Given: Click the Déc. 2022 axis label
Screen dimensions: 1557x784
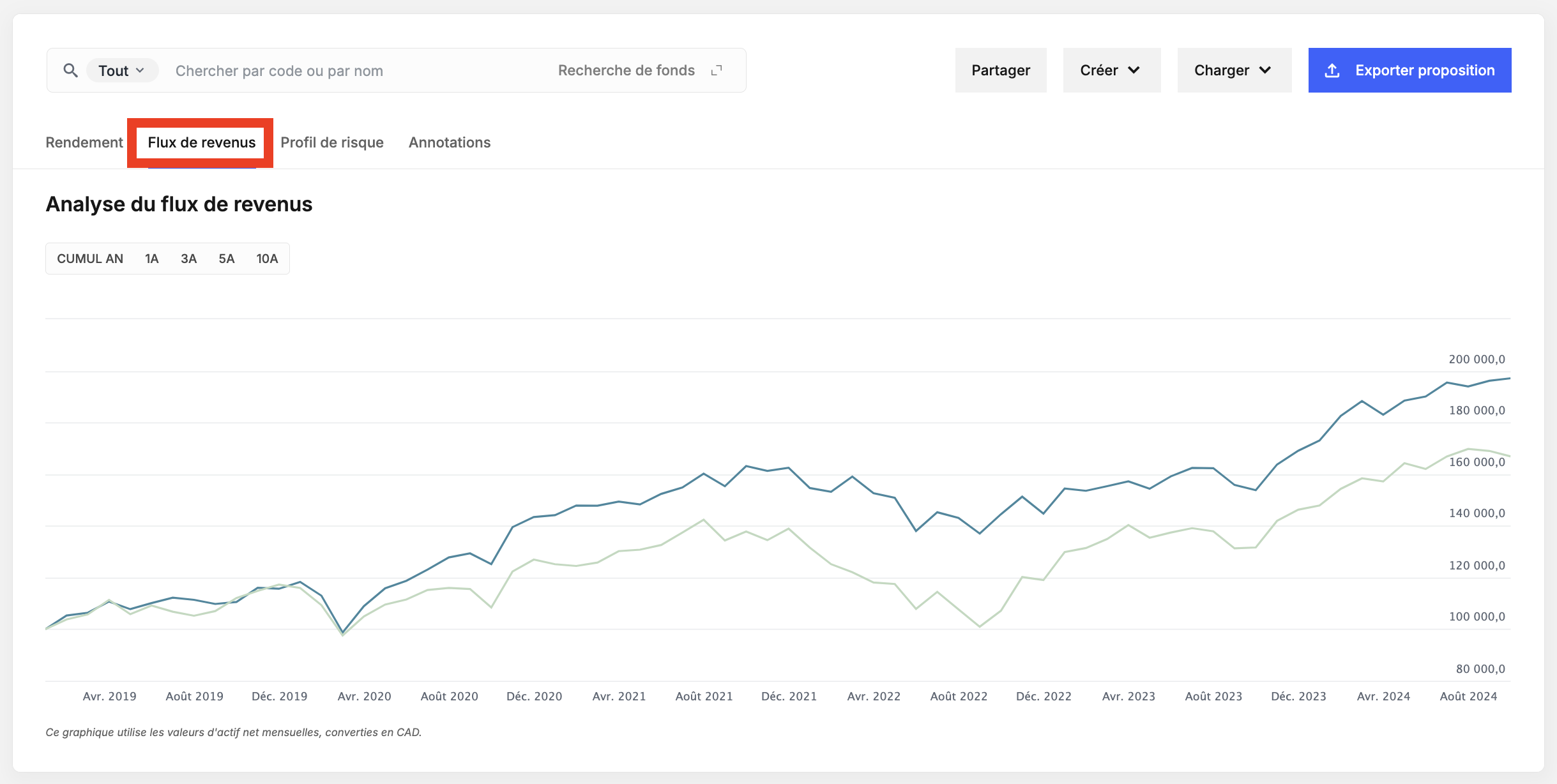Looking at the screenshot, I should (1044, 697).
